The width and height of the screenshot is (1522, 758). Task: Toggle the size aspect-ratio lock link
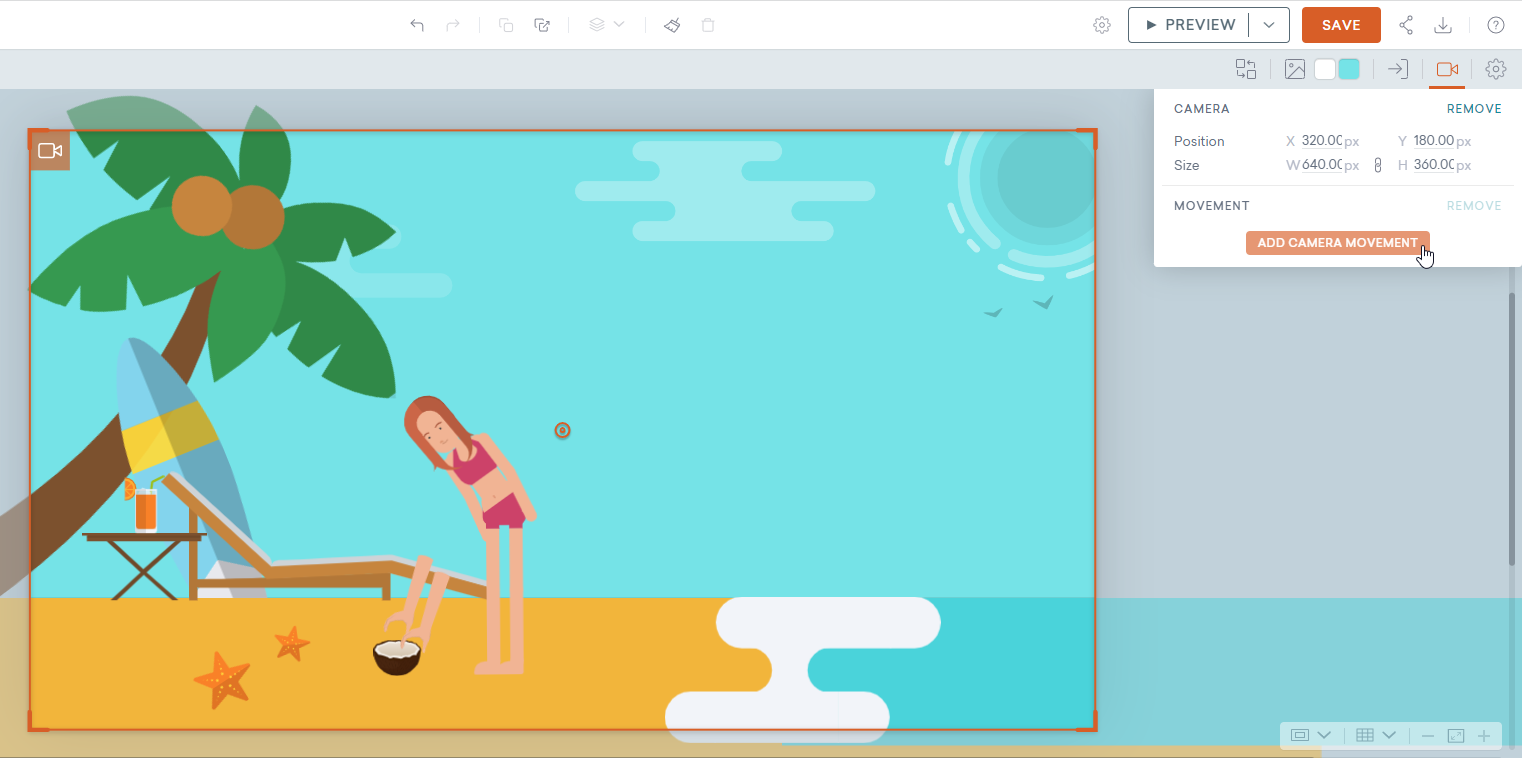tap(1377, 165)
